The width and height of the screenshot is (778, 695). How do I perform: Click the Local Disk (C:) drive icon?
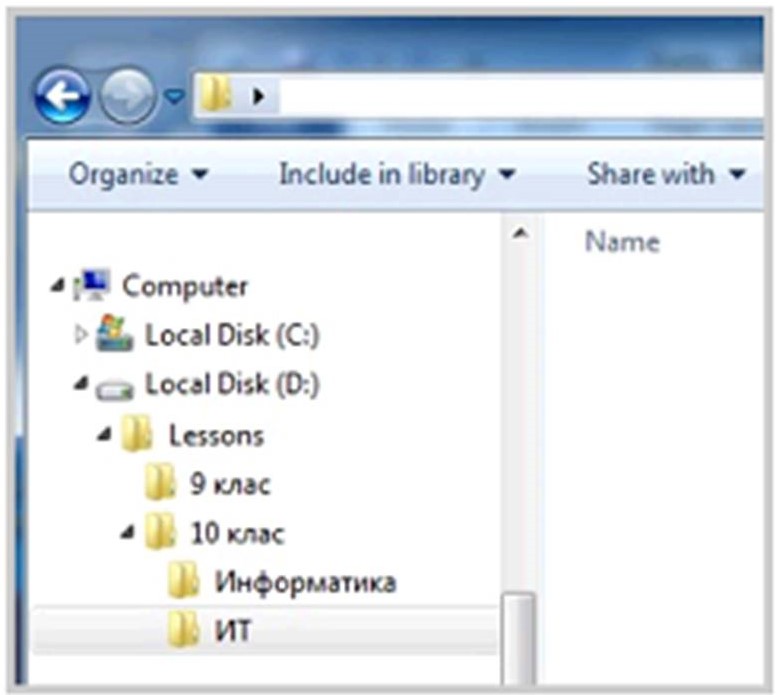tap(115, 336)
